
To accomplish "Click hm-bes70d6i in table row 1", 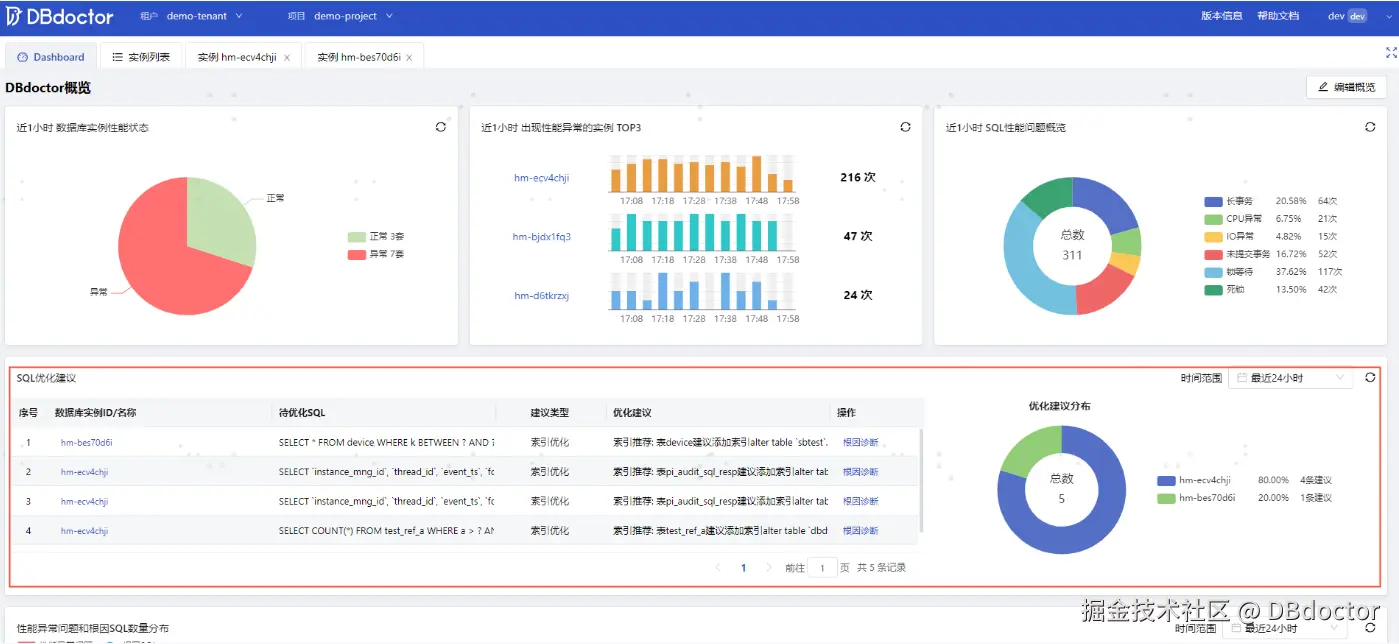I will click(x=87, y=442).
